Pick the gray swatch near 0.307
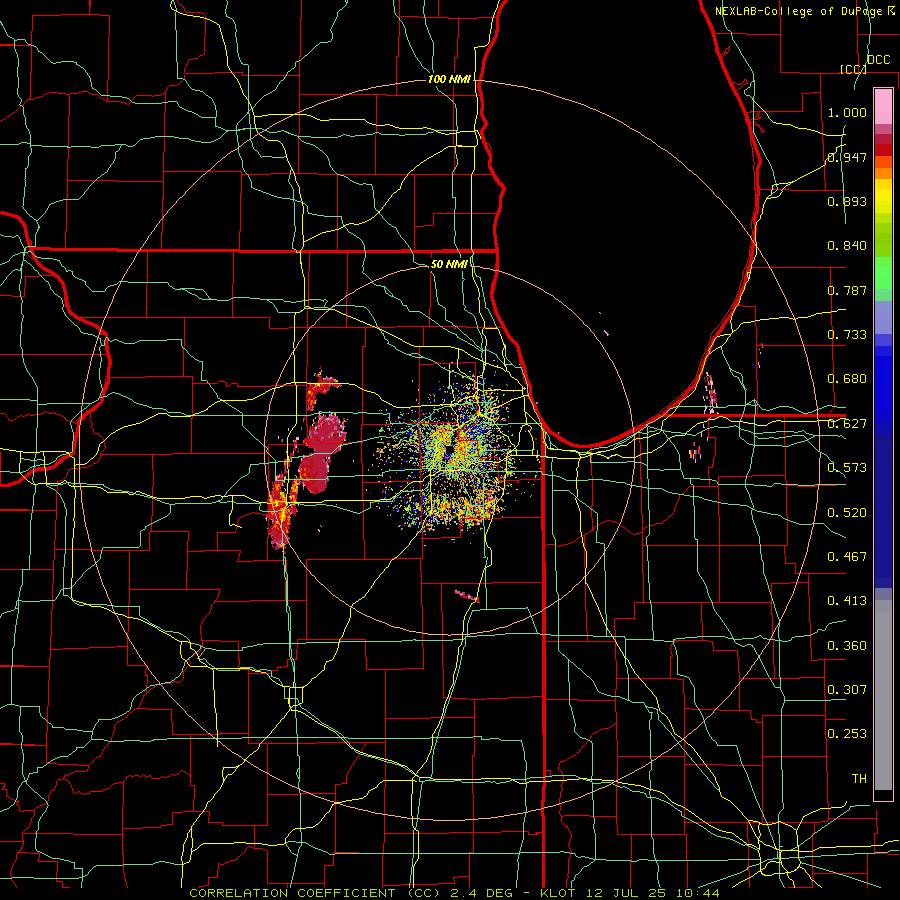 (883, 695)
